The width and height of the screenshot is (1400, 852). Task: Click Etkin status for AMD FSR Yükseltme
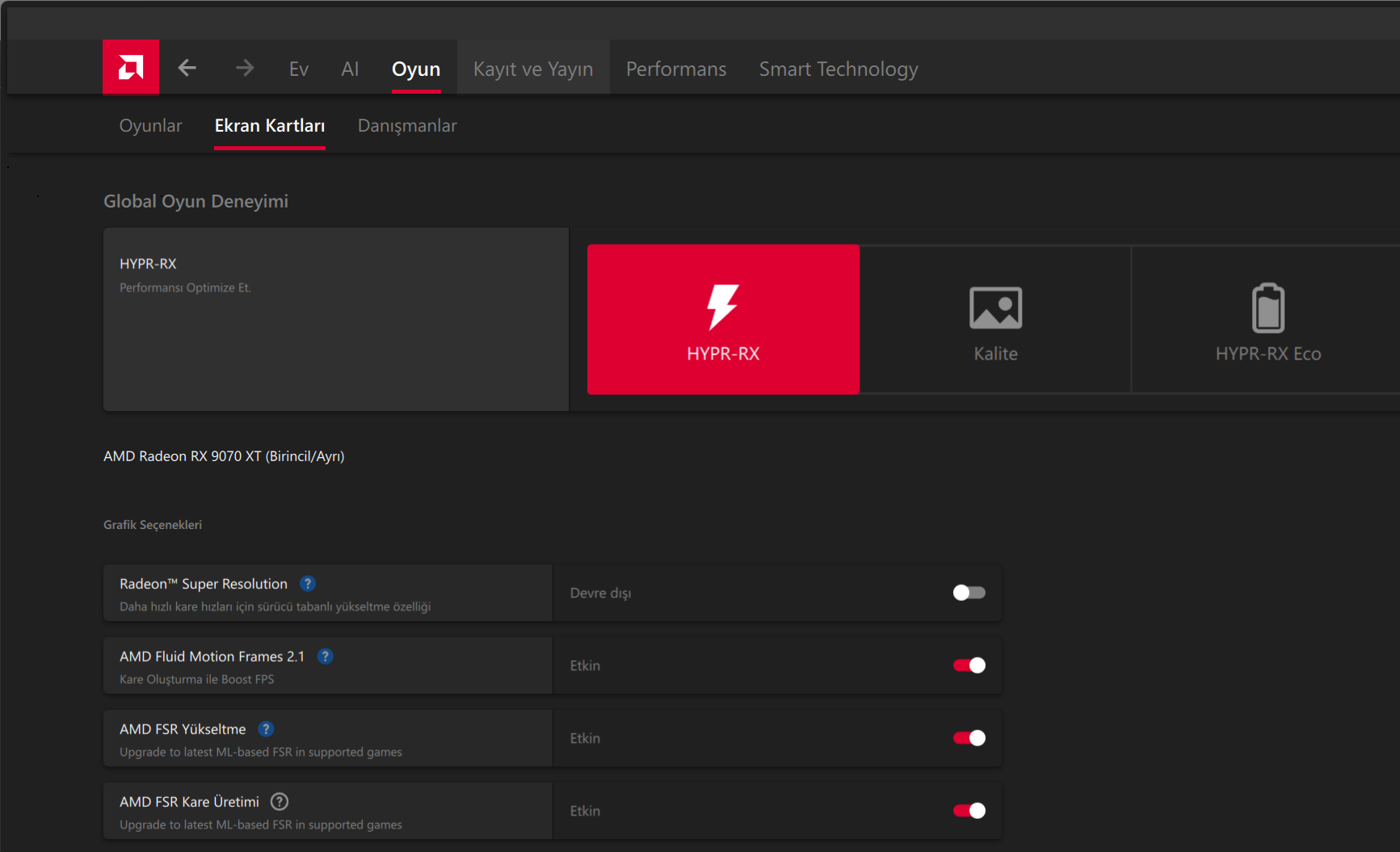click(585, 738)
